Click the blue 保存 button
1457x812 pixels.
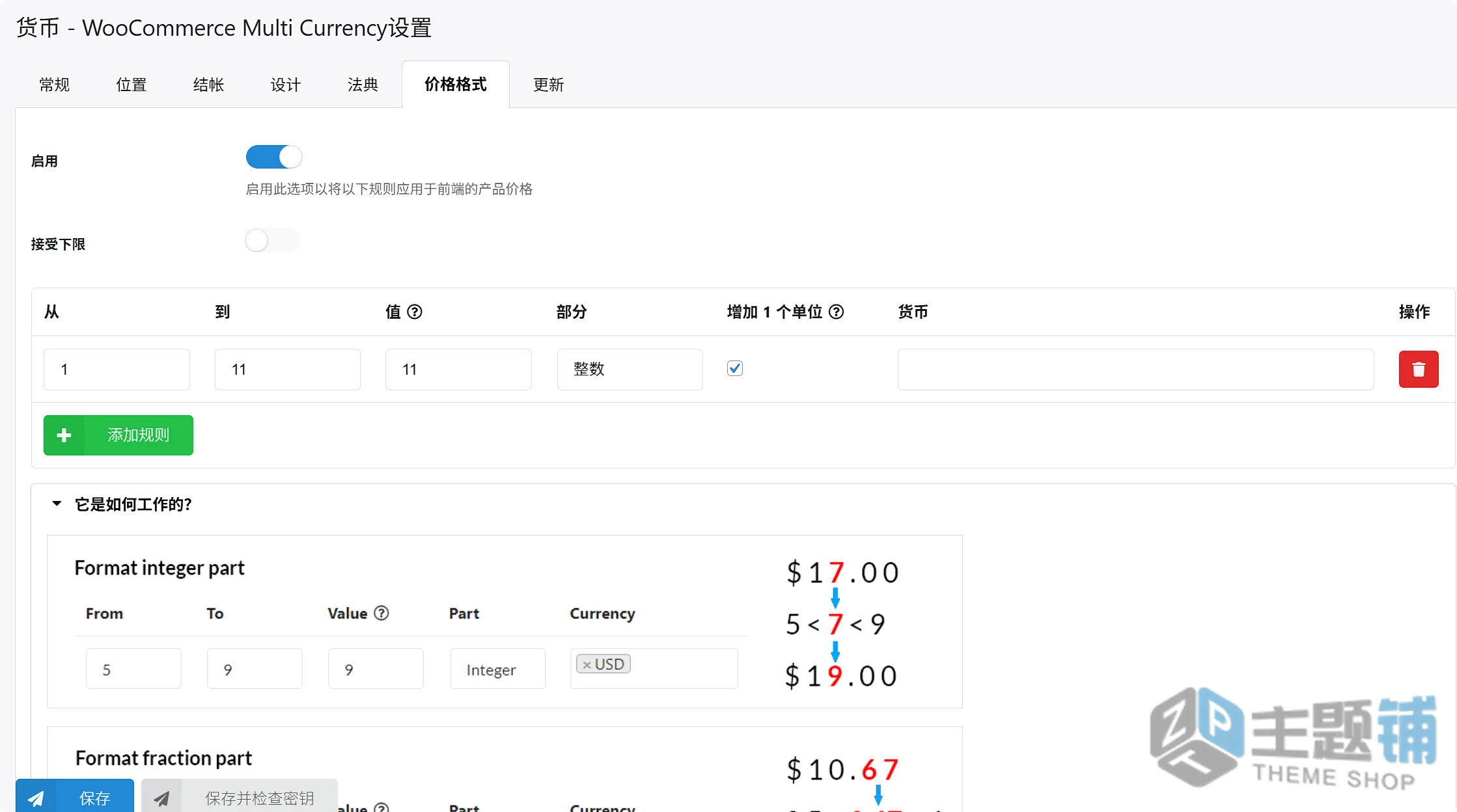click(75, 796)
